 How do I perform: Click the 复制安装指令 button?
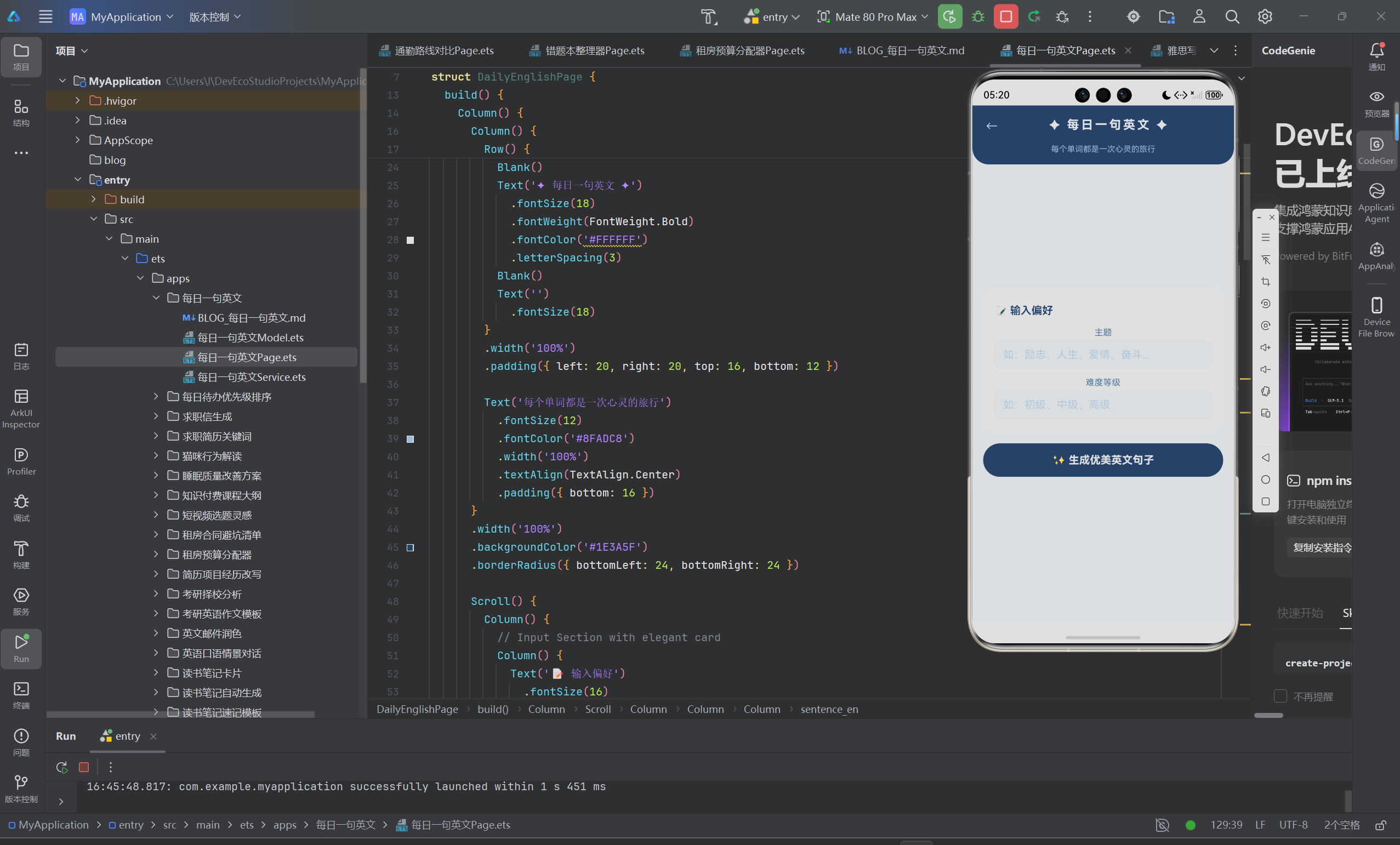click(x=1321, y=547)
